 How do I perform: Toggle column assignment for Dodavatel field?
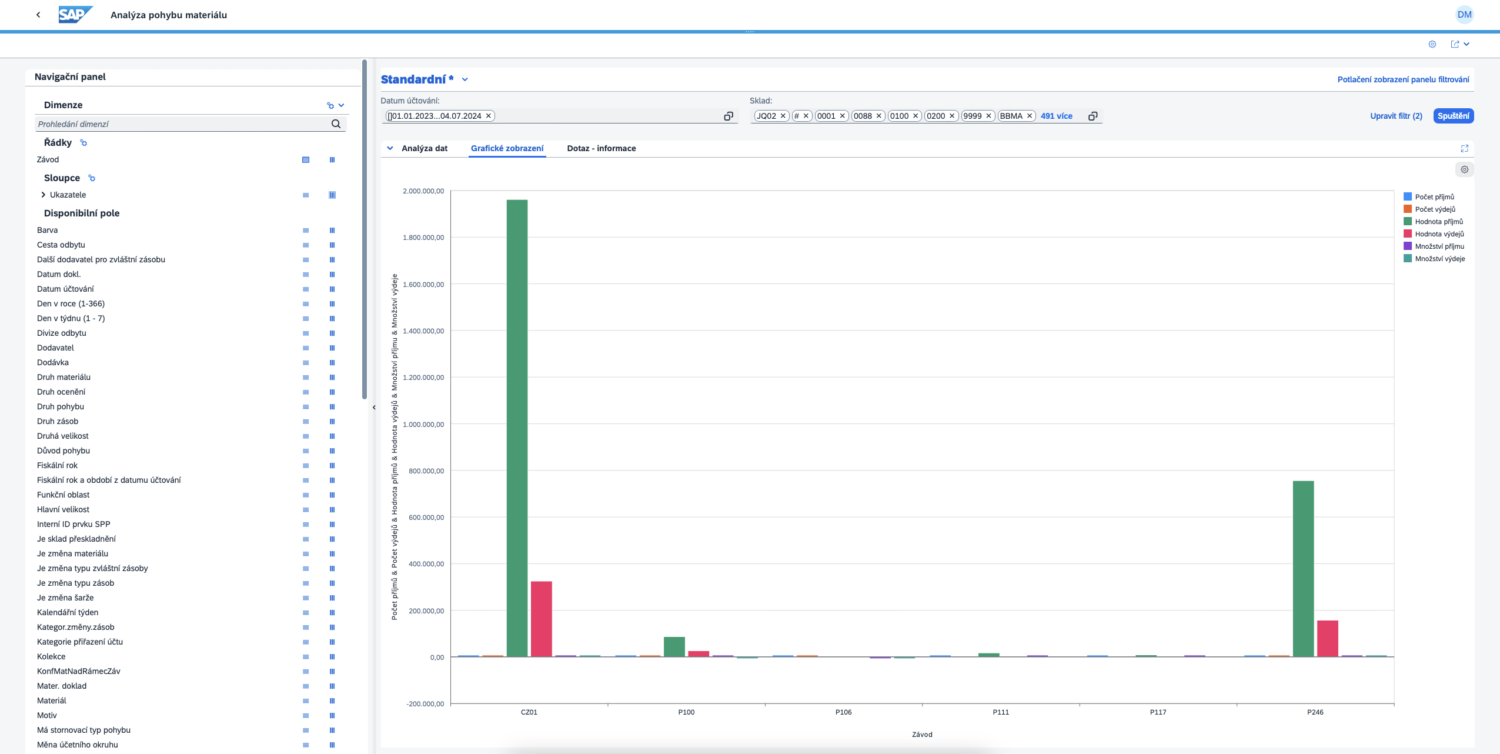pyautogui.click(x=332, y=348)
